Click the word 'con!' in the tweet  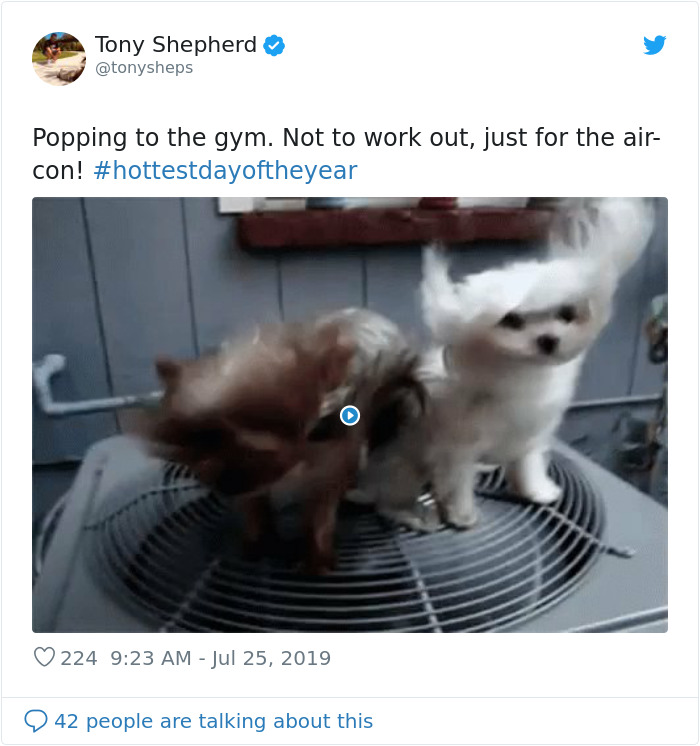[x=58, y=170]
